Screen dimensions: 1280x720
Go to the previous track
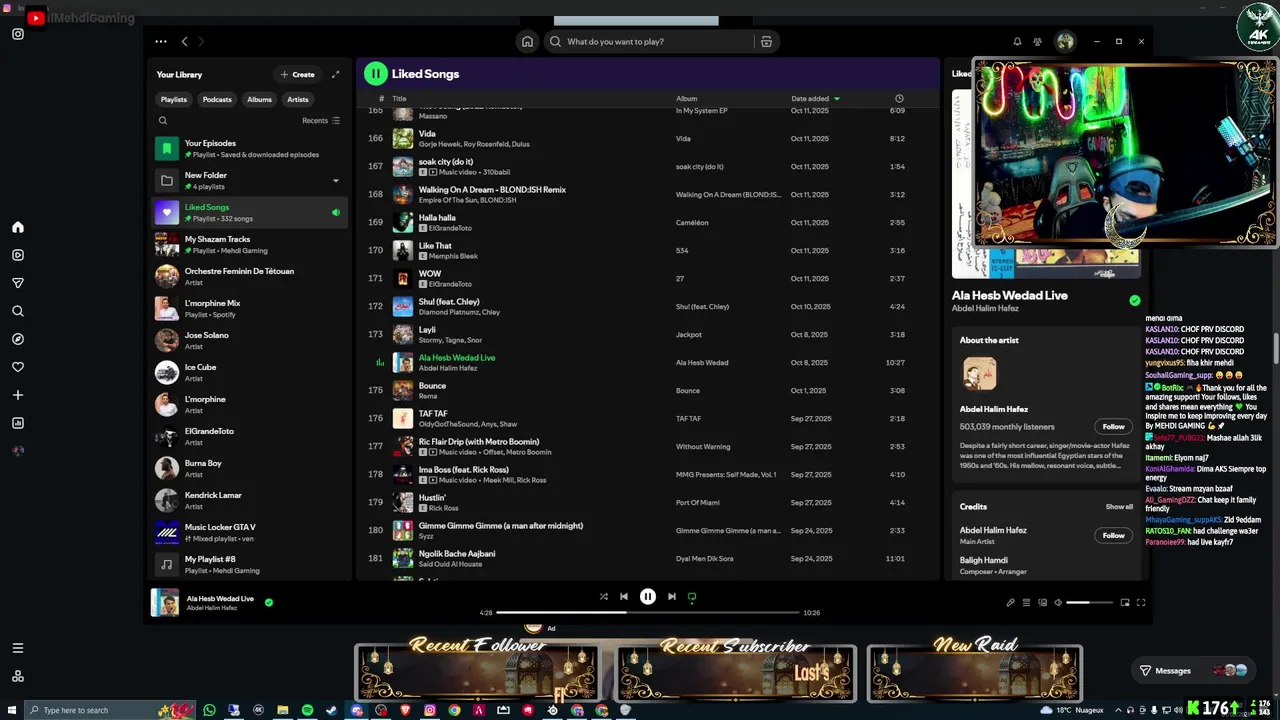click(x=624, y=596)
